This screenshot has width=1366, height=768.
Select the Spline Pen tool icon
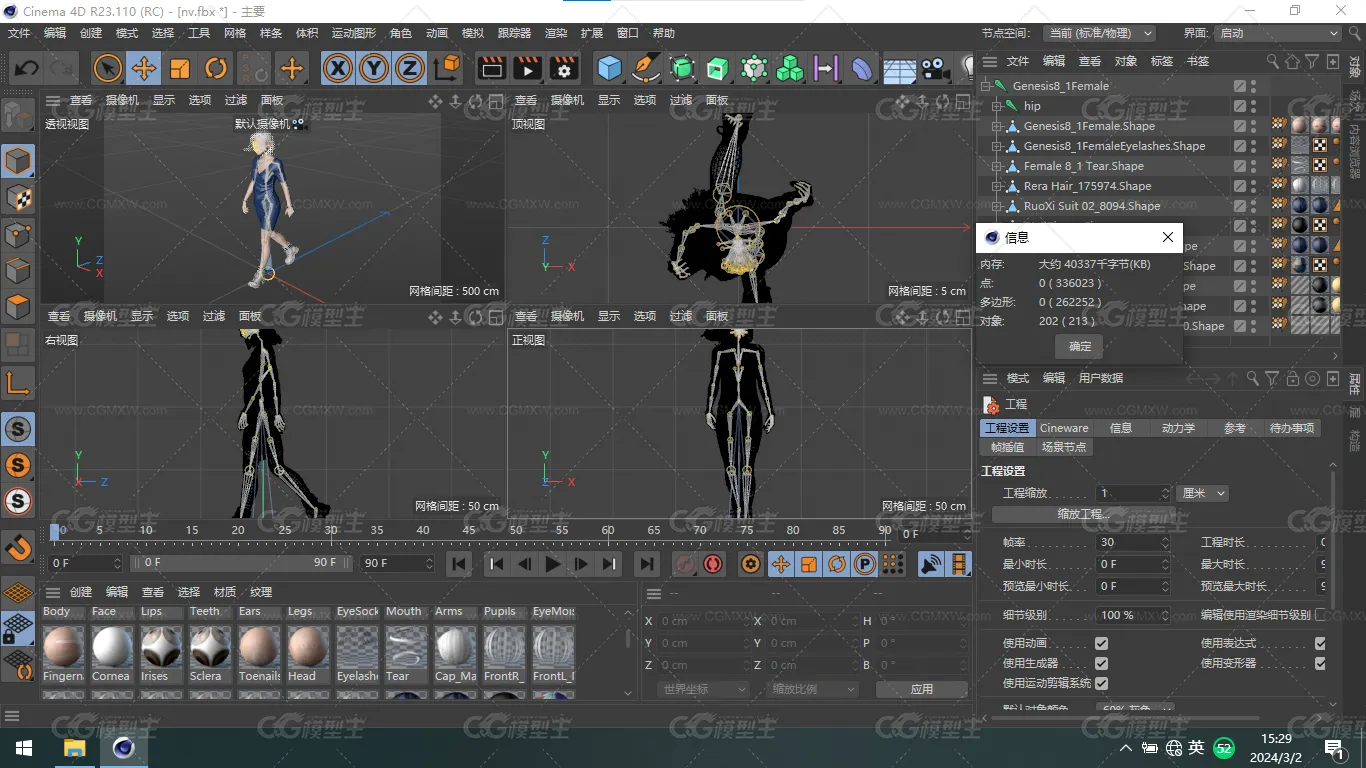(646, 68)
